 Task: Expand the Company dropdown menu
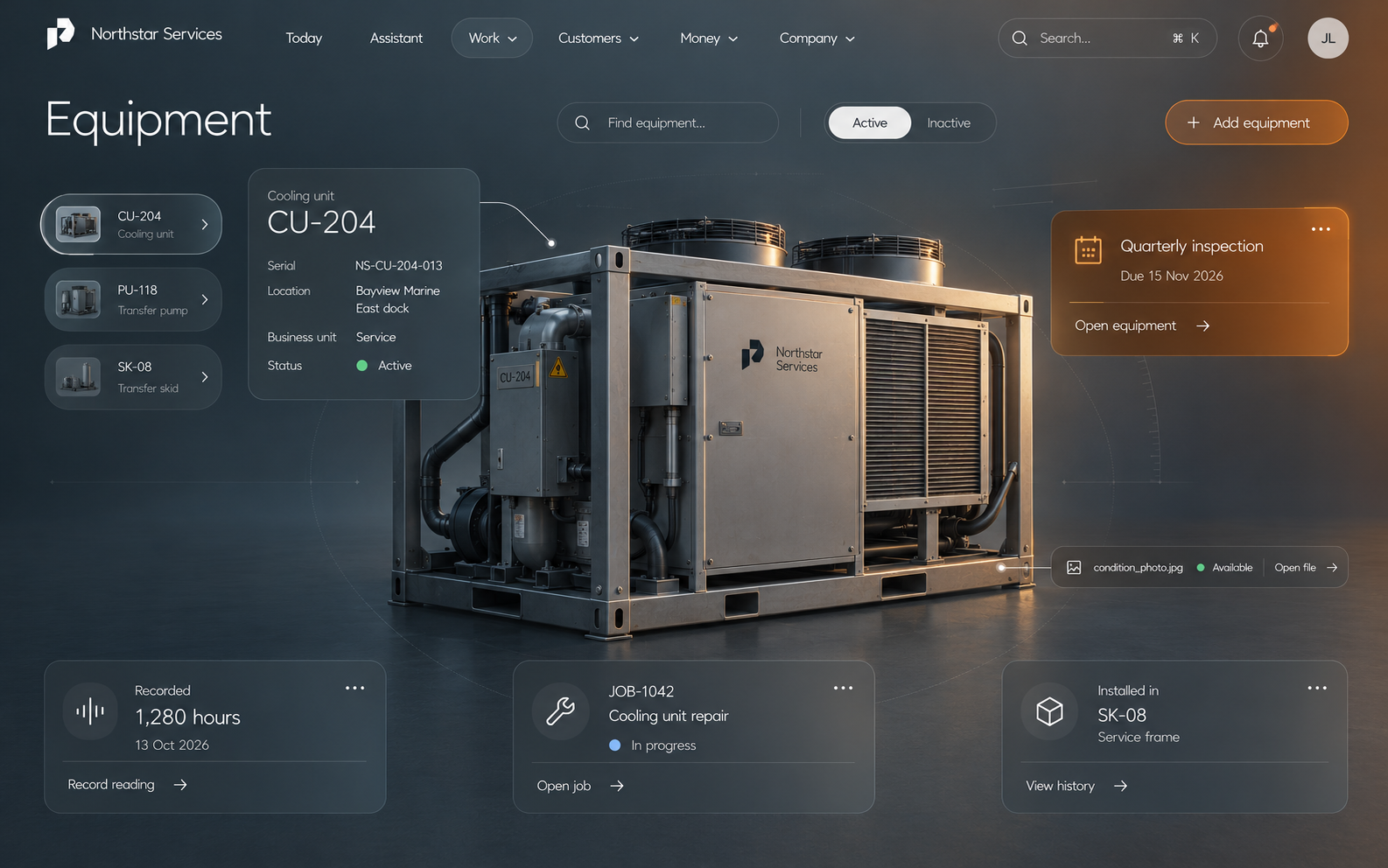817,38
